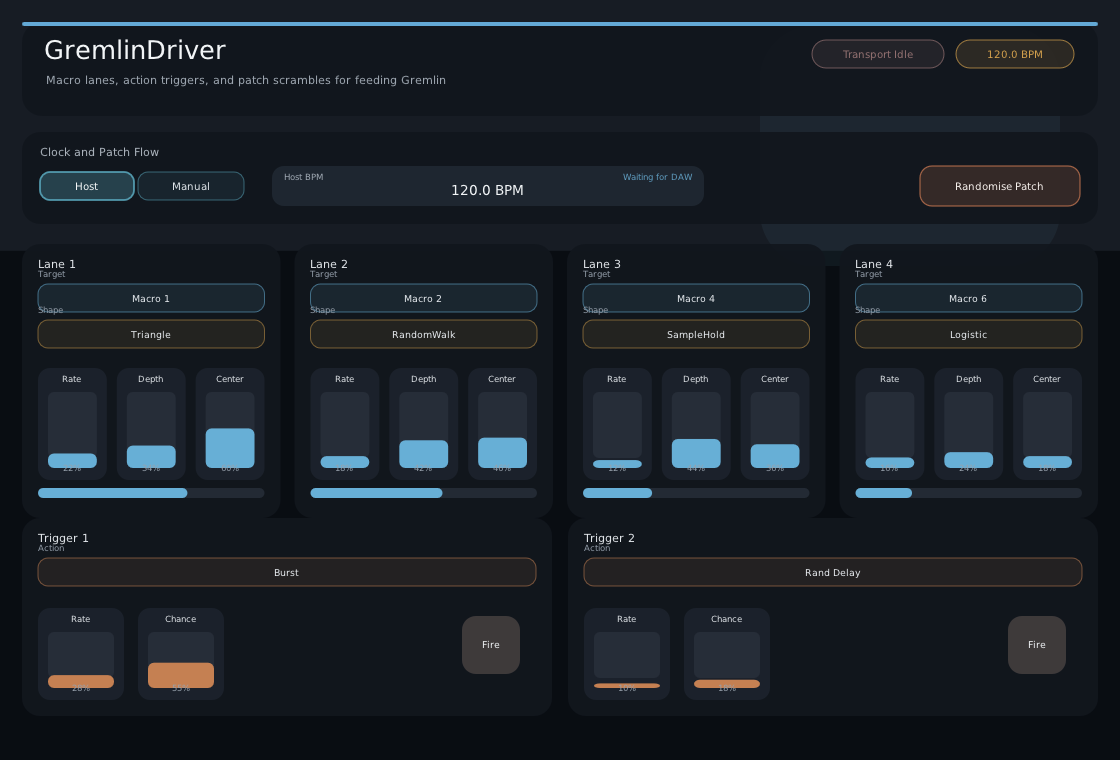
Task: Click the Waiting for DAW status text
Action: click(657, 177)
